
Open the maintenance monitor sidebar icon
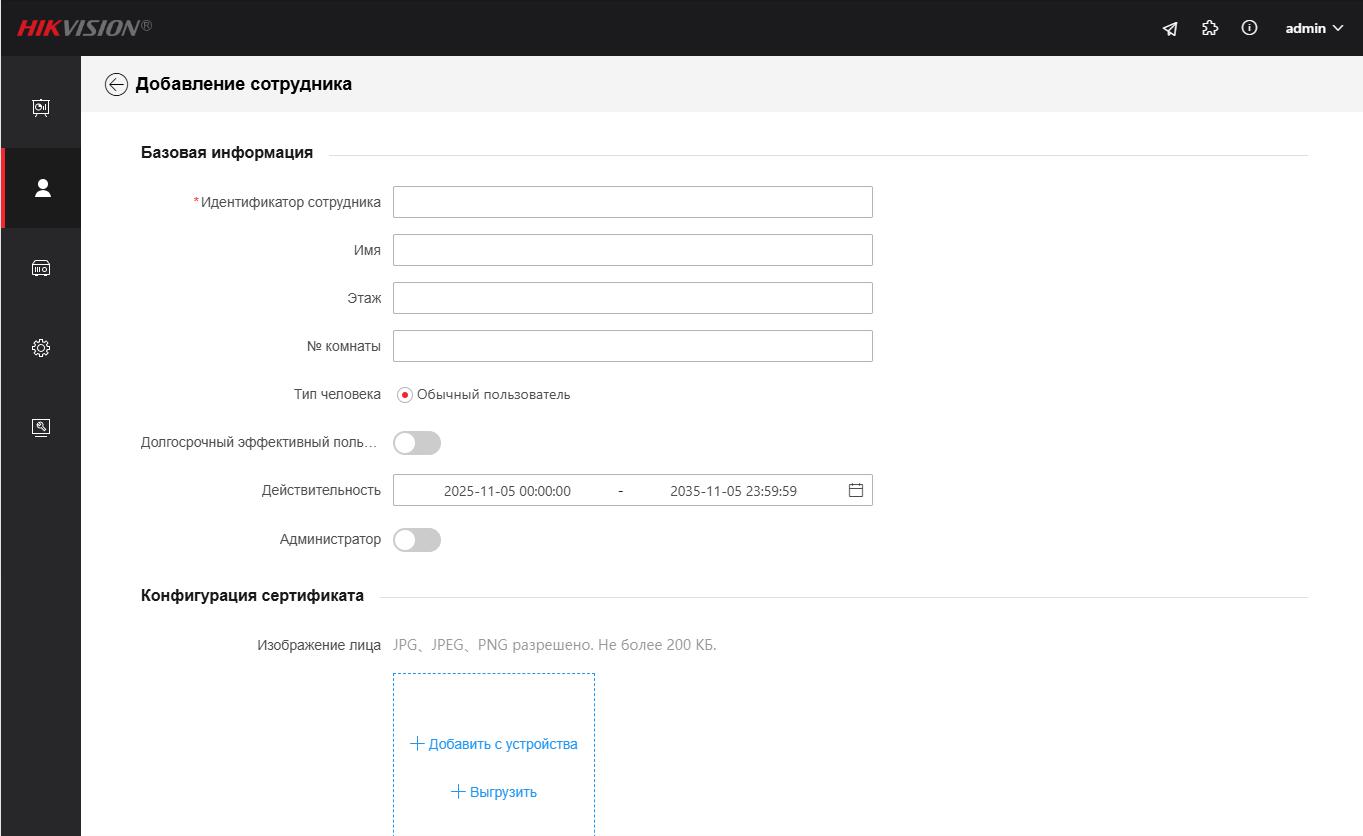pyautogui.click(x=41, y=428)
